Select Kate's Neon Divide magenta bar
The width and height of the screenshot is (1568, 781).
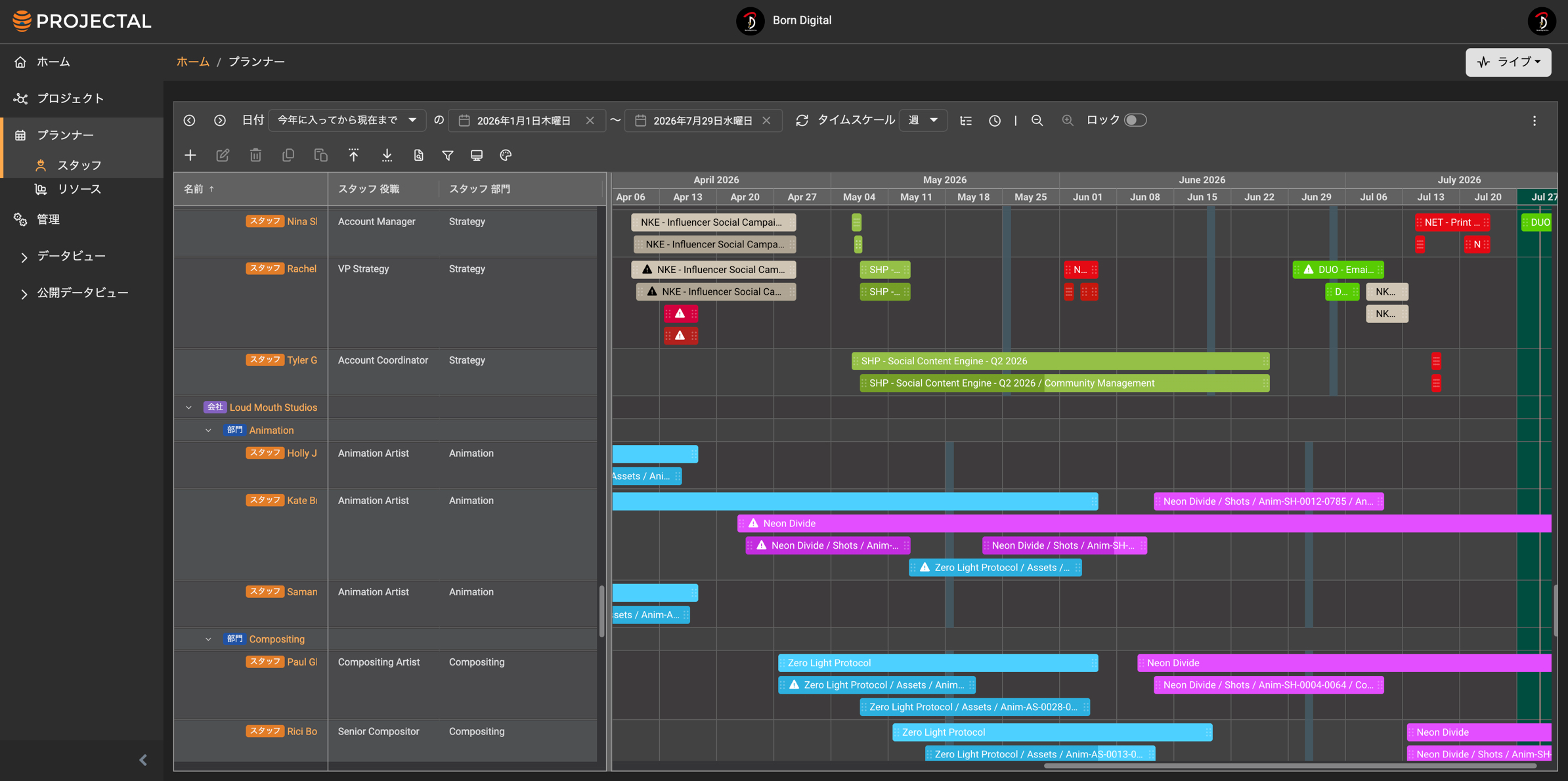1144,523
